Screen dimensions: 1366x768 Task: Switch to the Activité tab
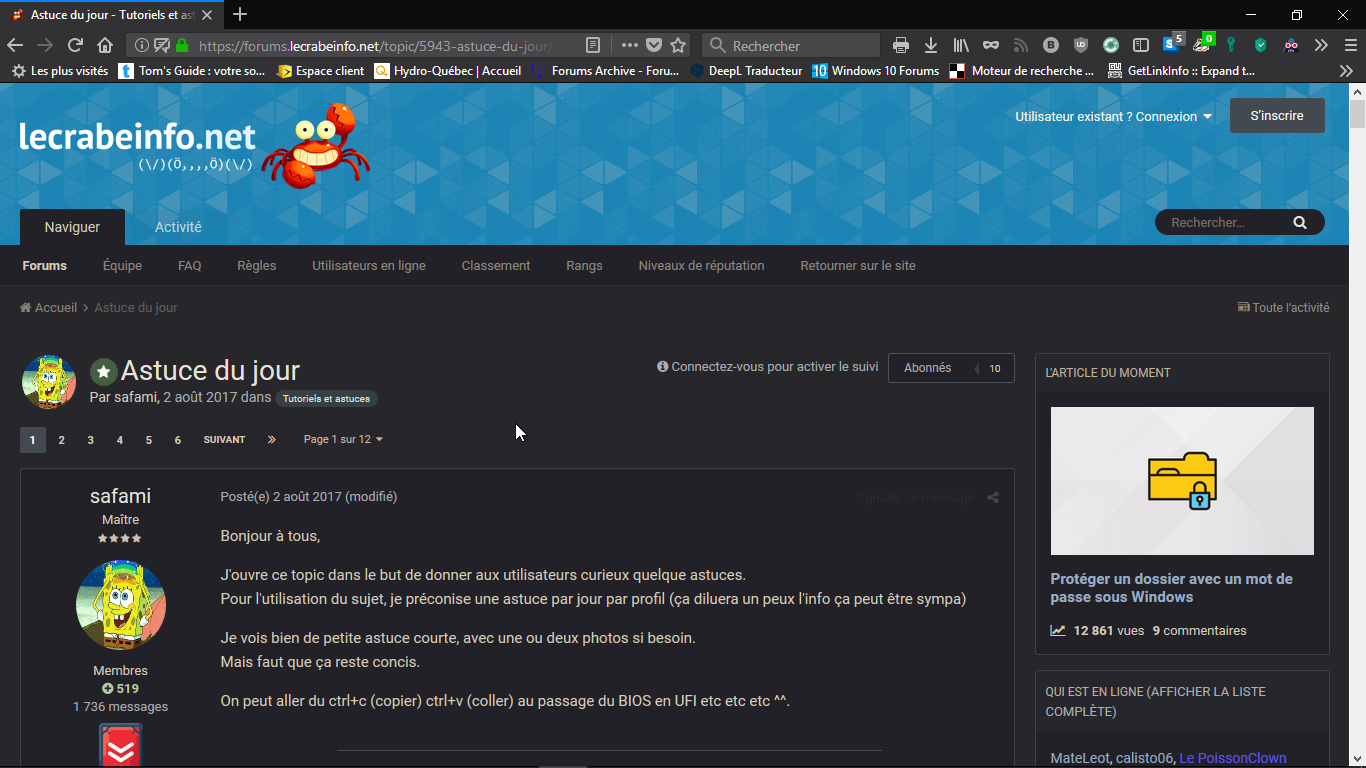tap(178, 227)
